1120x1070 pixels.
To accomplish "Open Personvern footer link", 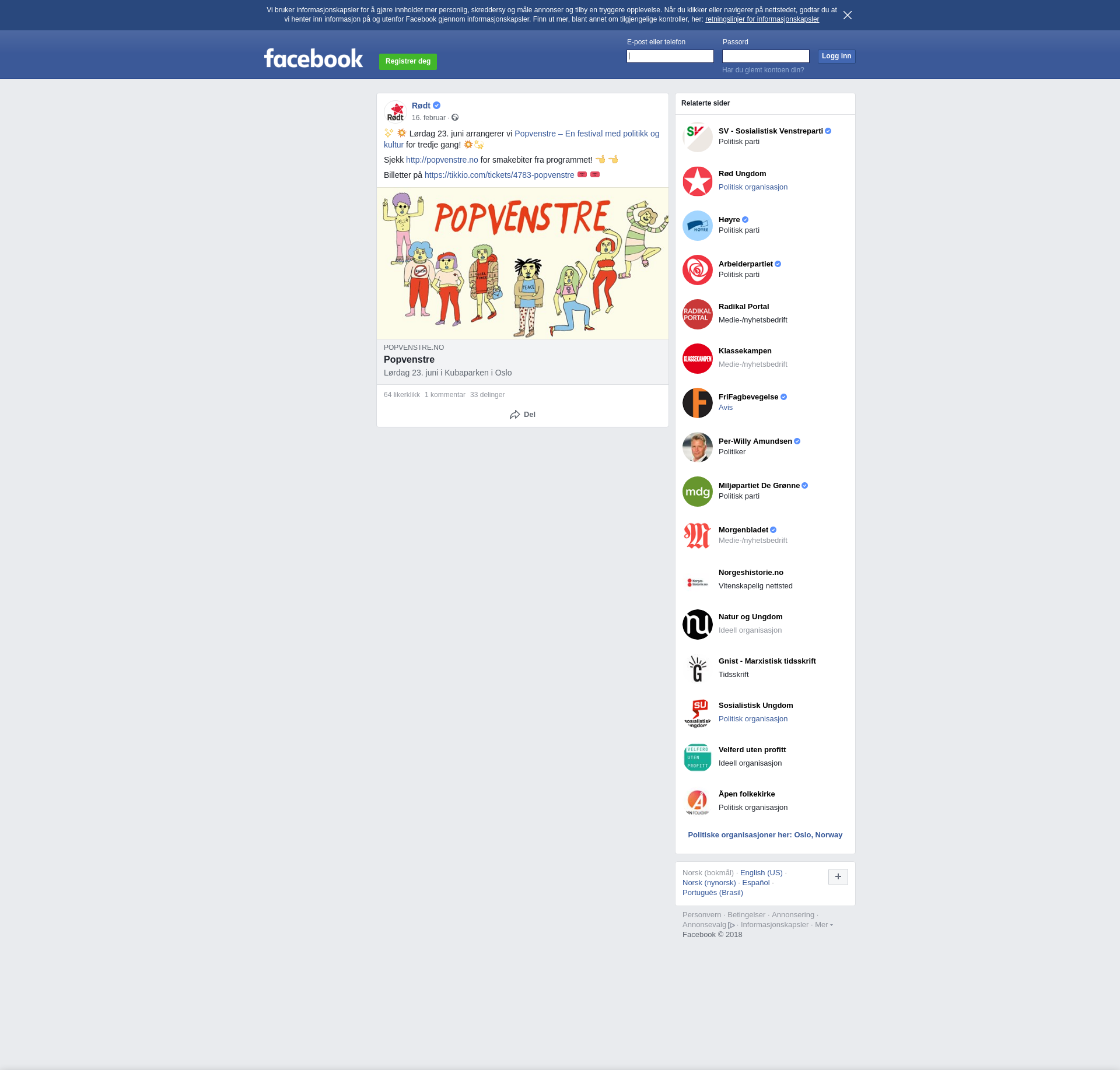I will click(x=702, y=915).
